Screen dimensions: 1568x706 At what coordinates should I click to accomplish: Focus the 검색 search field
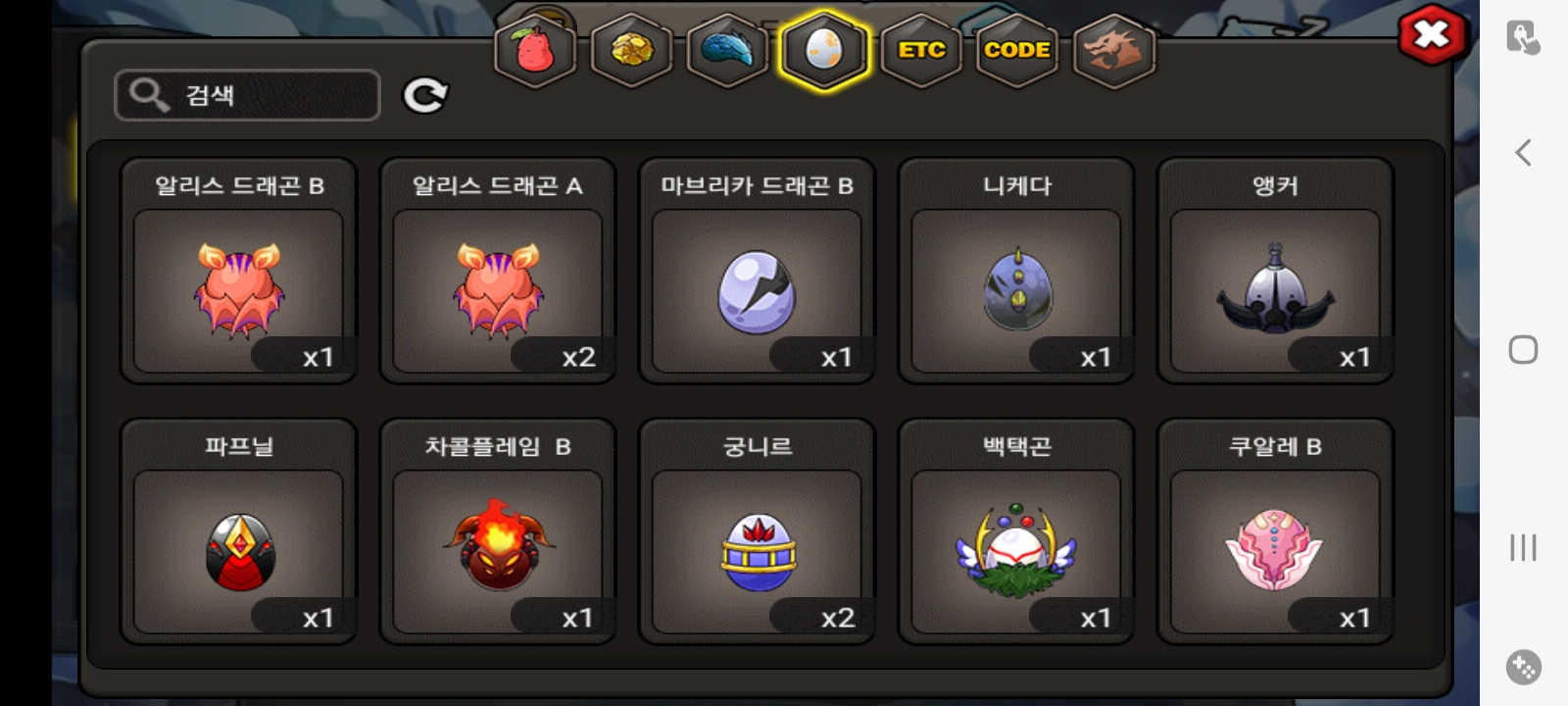(x=247, y=95)
